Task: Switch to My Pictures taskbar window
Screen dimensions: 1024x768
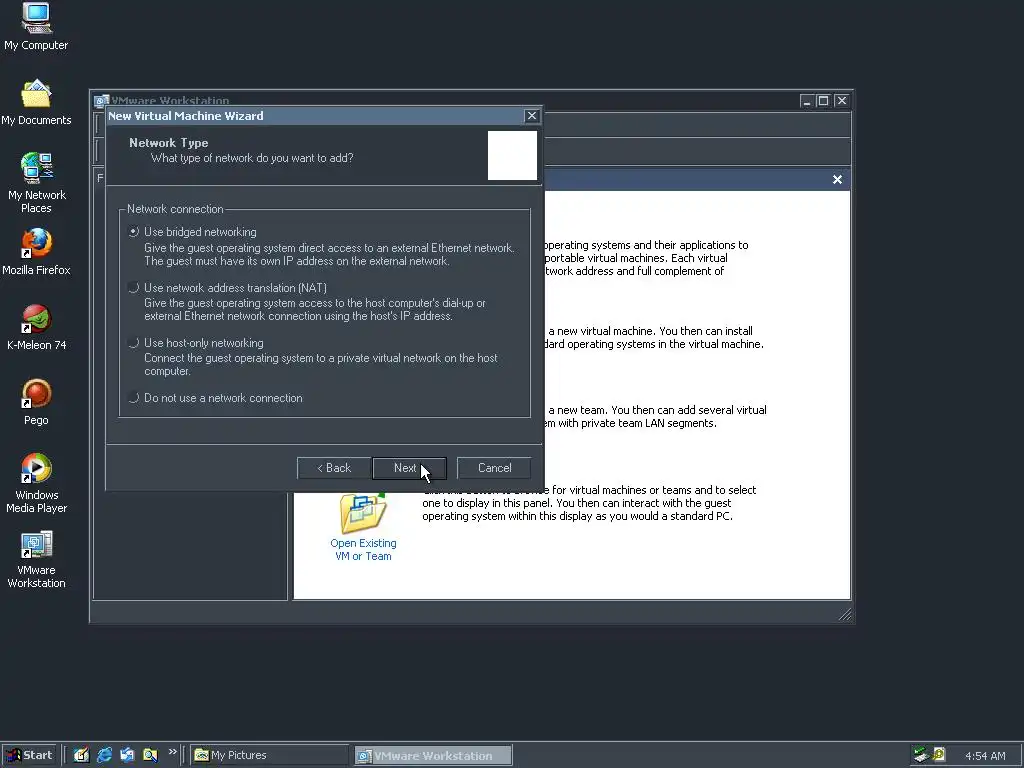Action: click(x=270, y=755)
